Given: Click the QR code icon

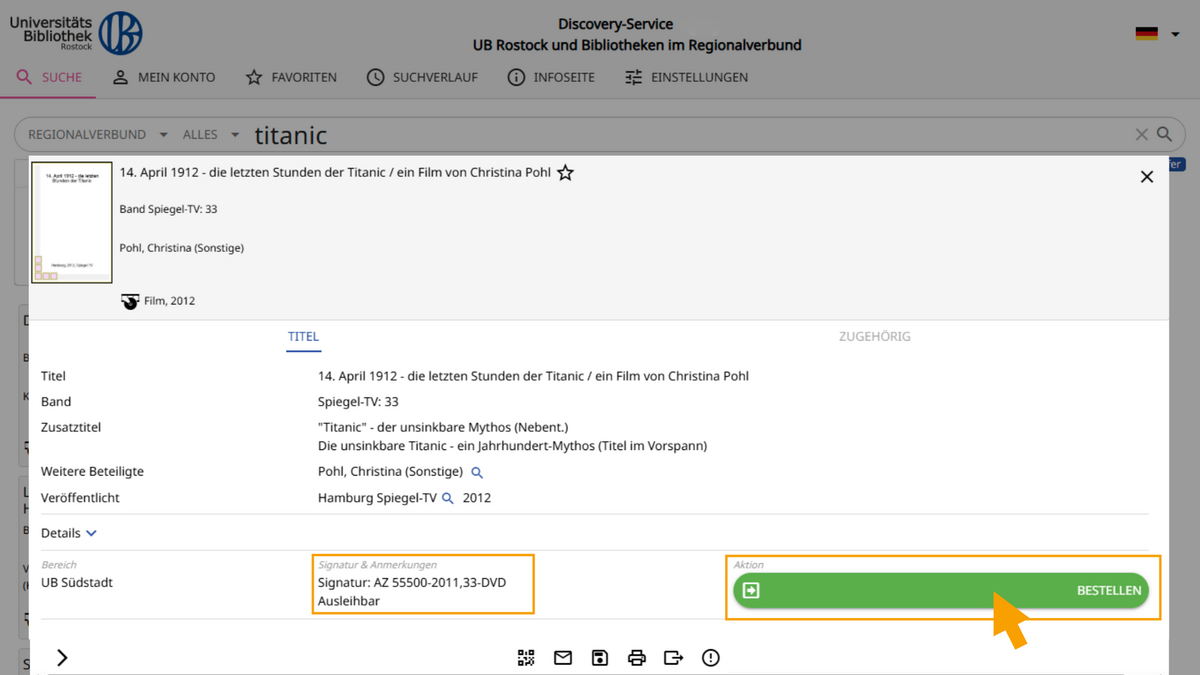Looking at the screenshot, I should point(526,657).
